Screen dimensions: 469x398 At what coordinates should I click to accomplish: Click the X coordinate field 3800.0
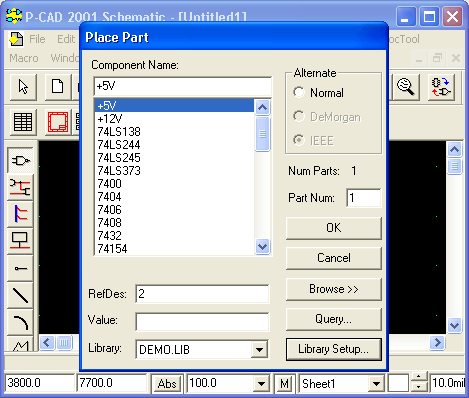(x=40, y=383)
